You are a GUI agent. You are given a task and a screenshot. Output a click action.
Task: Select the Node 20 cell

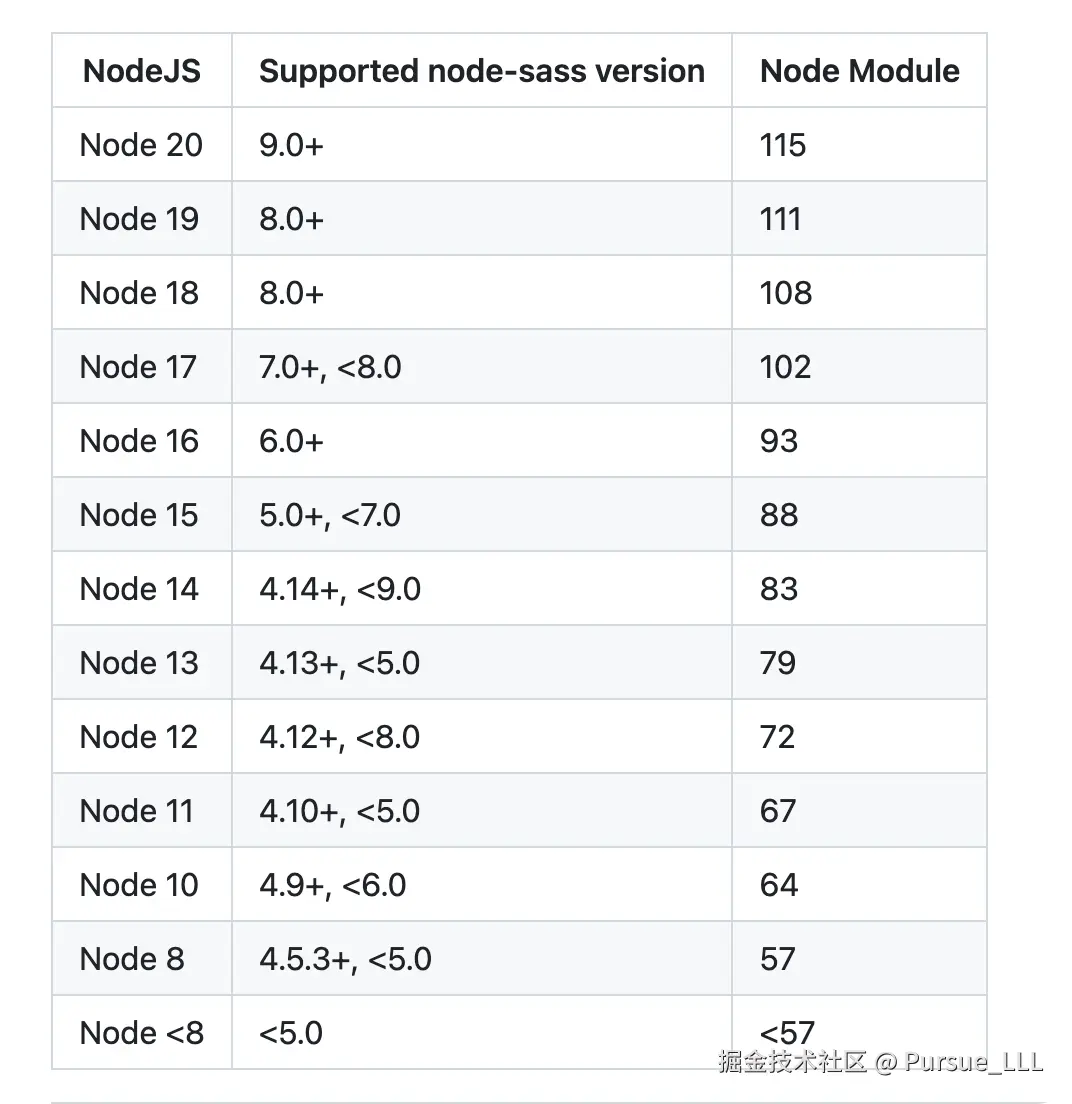click(141, 145)
